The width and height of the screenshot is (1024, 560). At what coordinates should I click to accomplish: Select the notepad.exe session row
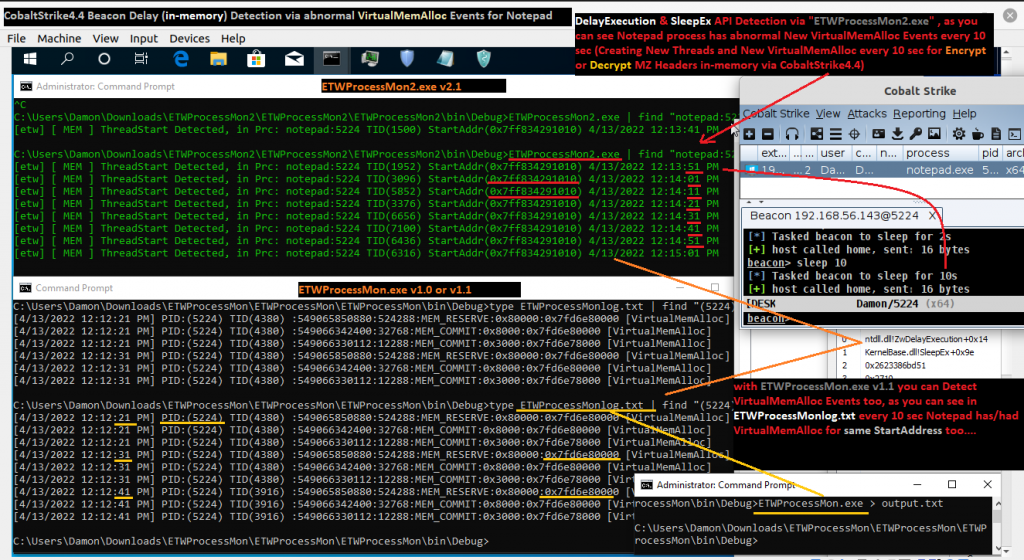coord(882,170)
